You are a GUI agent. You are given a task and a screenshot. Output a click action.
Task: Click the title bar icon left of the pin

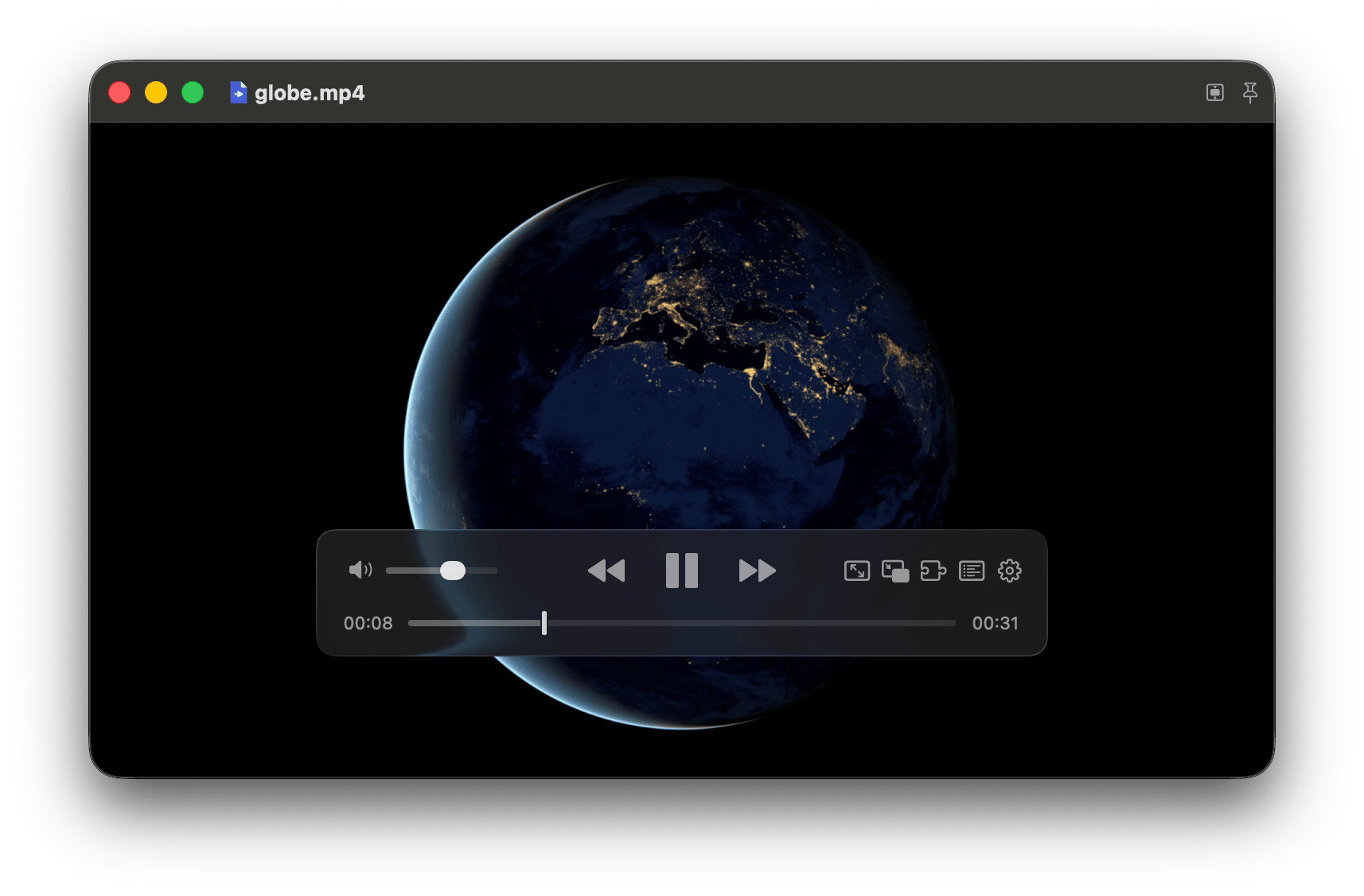pyautogui.click(x=1215, y=92)
